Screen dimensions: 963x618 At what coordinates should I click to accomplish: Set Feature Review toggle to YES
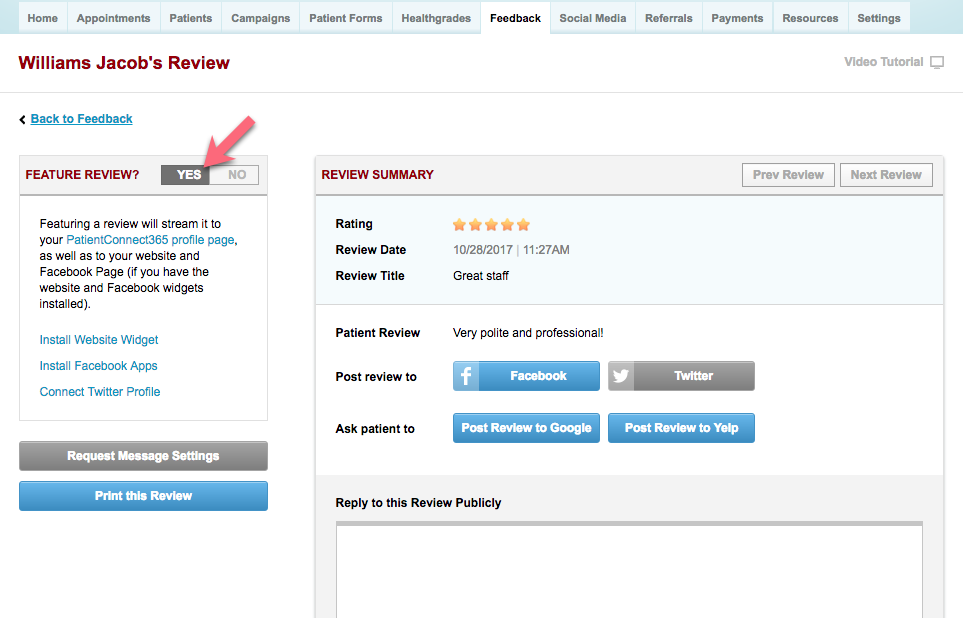tap(187, 175)
